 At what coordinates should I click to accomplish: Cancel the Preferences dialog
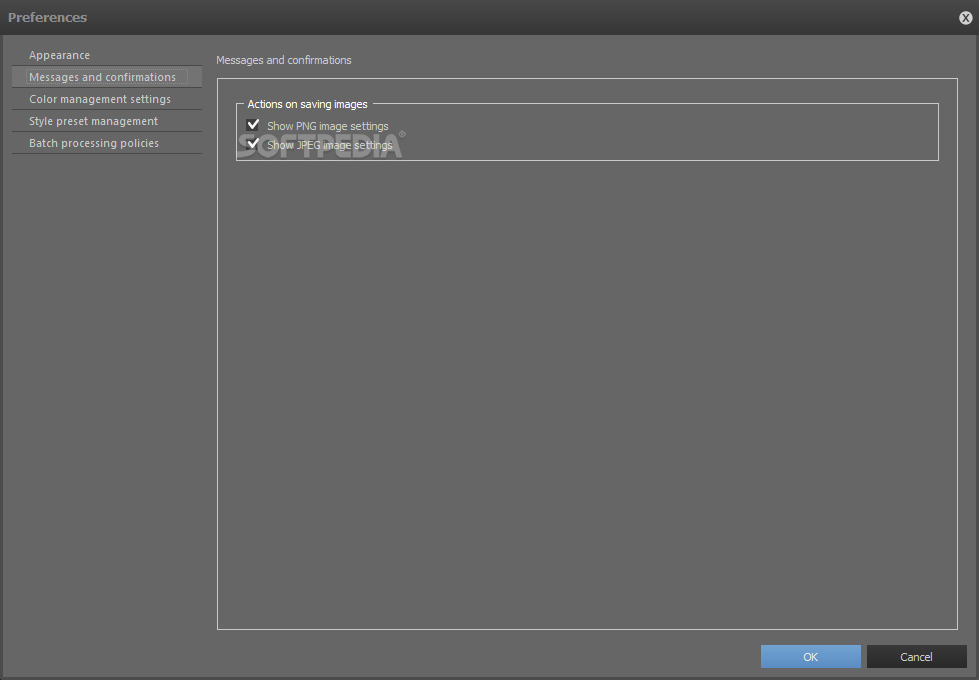coord(916,656)
